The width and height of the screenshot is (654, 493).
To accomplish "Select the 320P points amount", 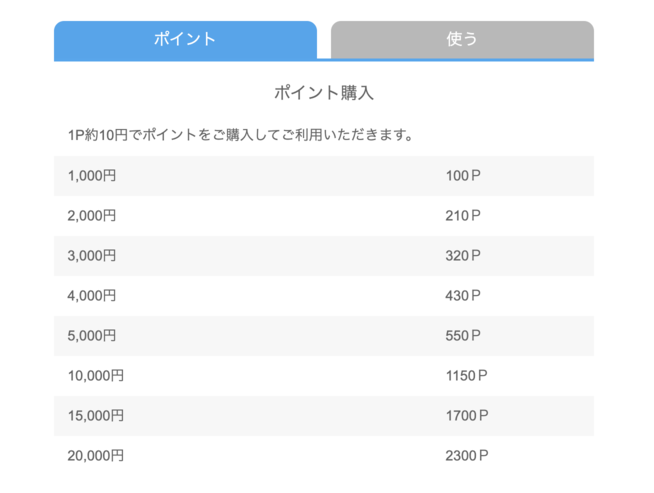I will coord(463,256).
